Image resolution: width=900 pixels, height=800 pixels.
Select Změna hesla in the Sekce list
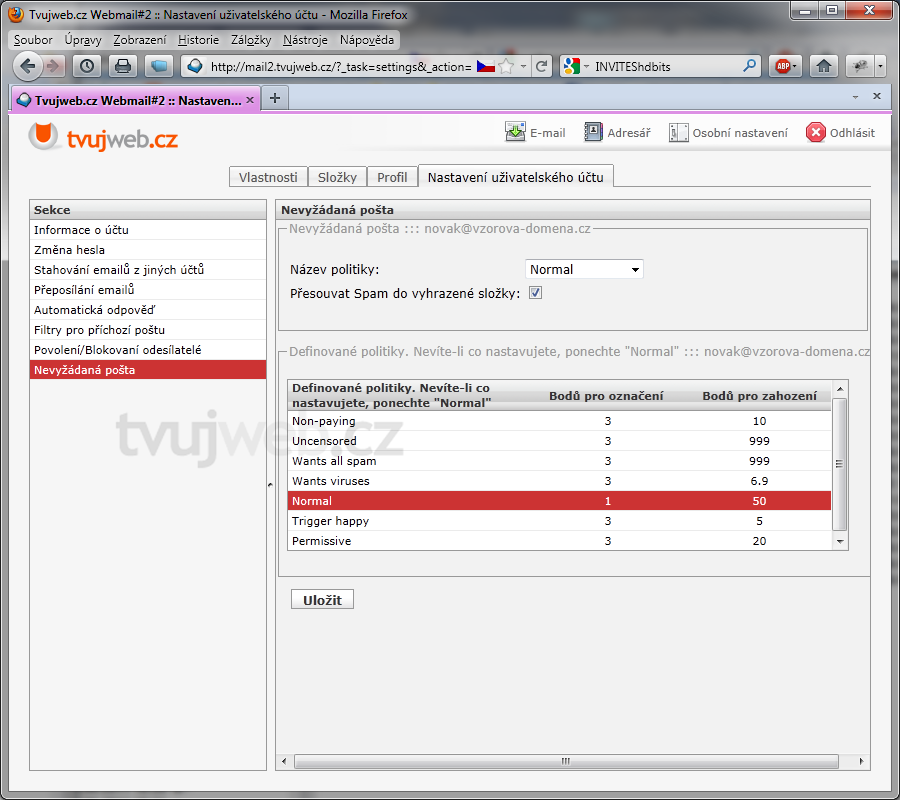(70, 250)
